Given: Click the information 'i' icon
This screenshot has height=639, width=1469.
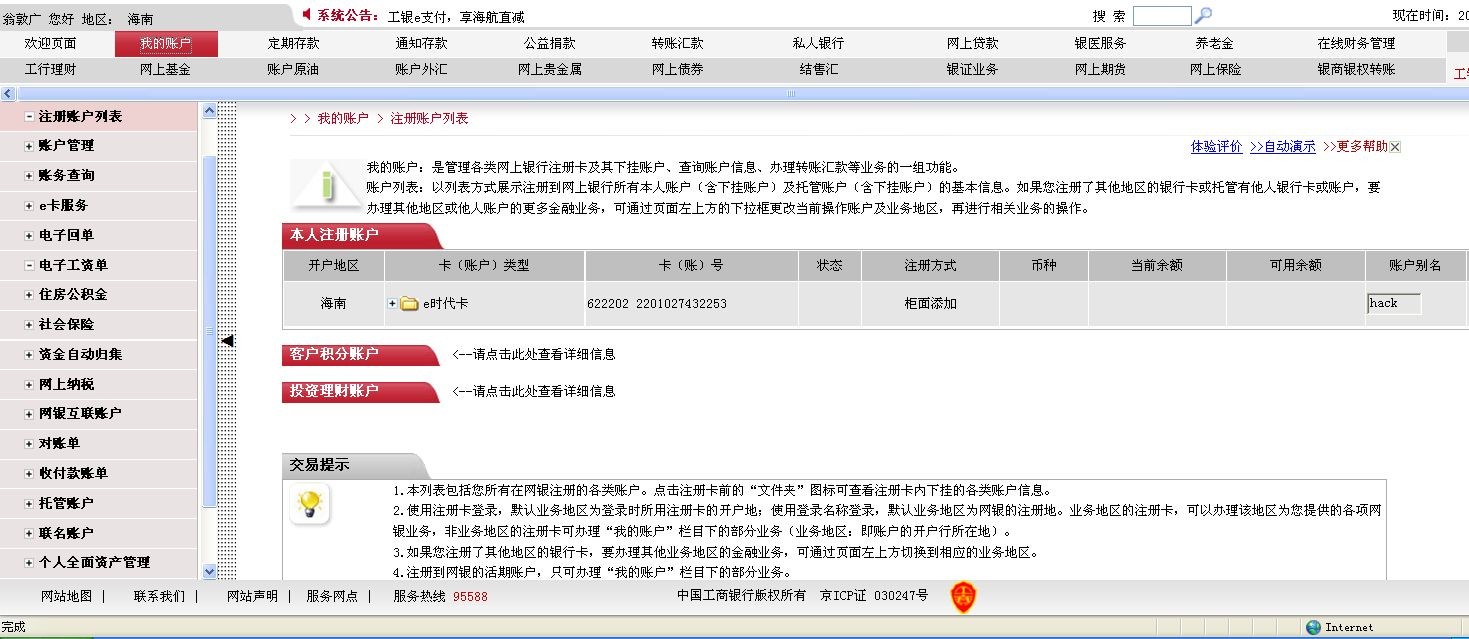Looking at the screenshot, I should pos(326,184).
